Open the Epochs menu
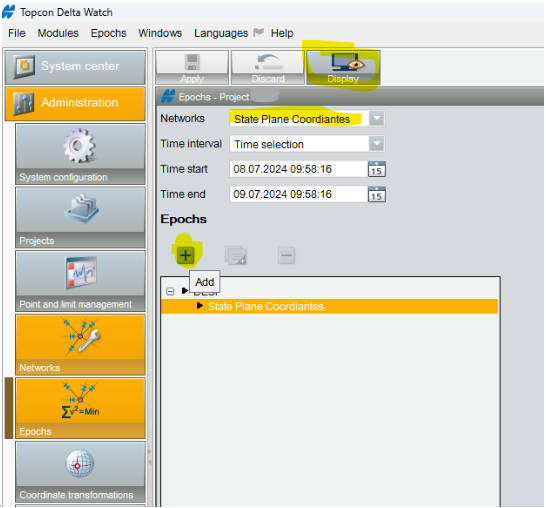The width and height of the screenshot is (546, 508). [x=108, y=33]
